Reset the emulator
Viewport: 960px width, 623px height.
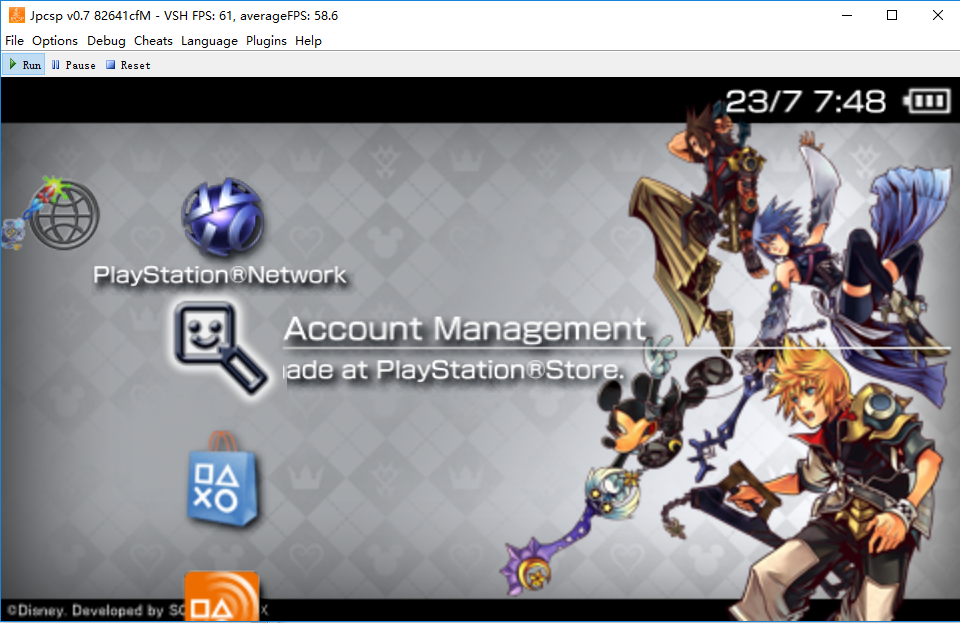(x=128, y=65)
